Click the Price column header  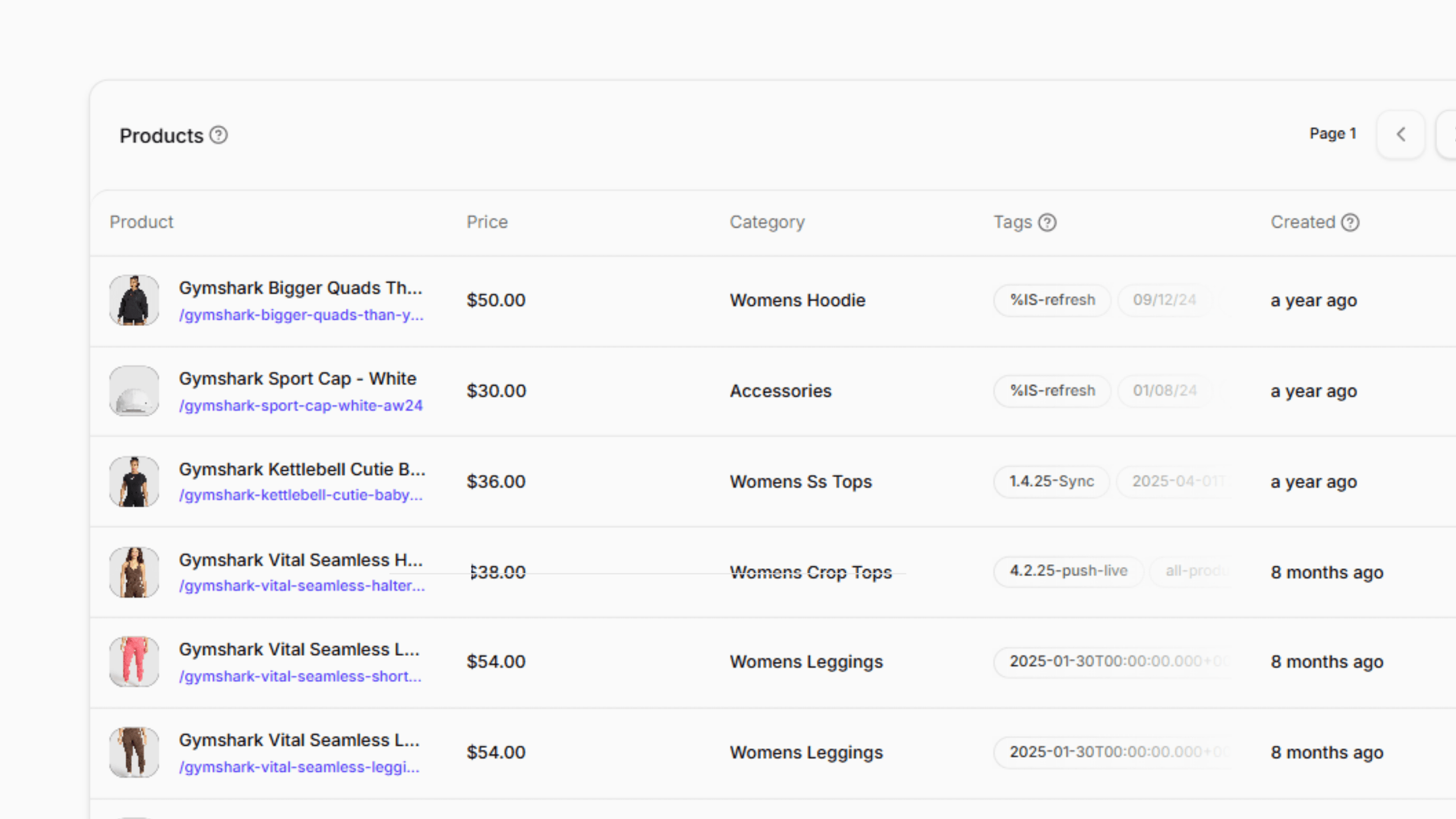point(487,222)
